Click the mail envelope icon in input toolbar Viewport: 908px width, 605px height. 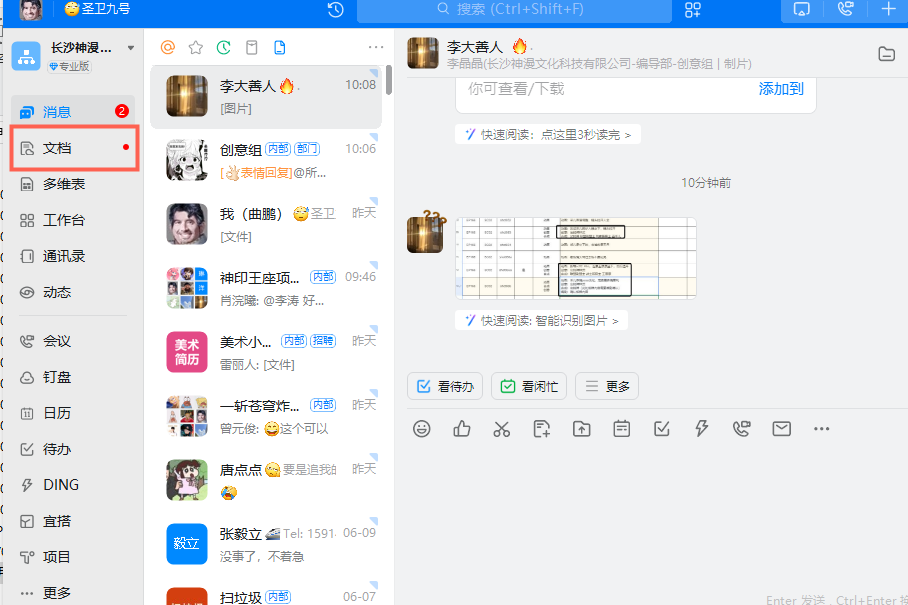(782, 429)
